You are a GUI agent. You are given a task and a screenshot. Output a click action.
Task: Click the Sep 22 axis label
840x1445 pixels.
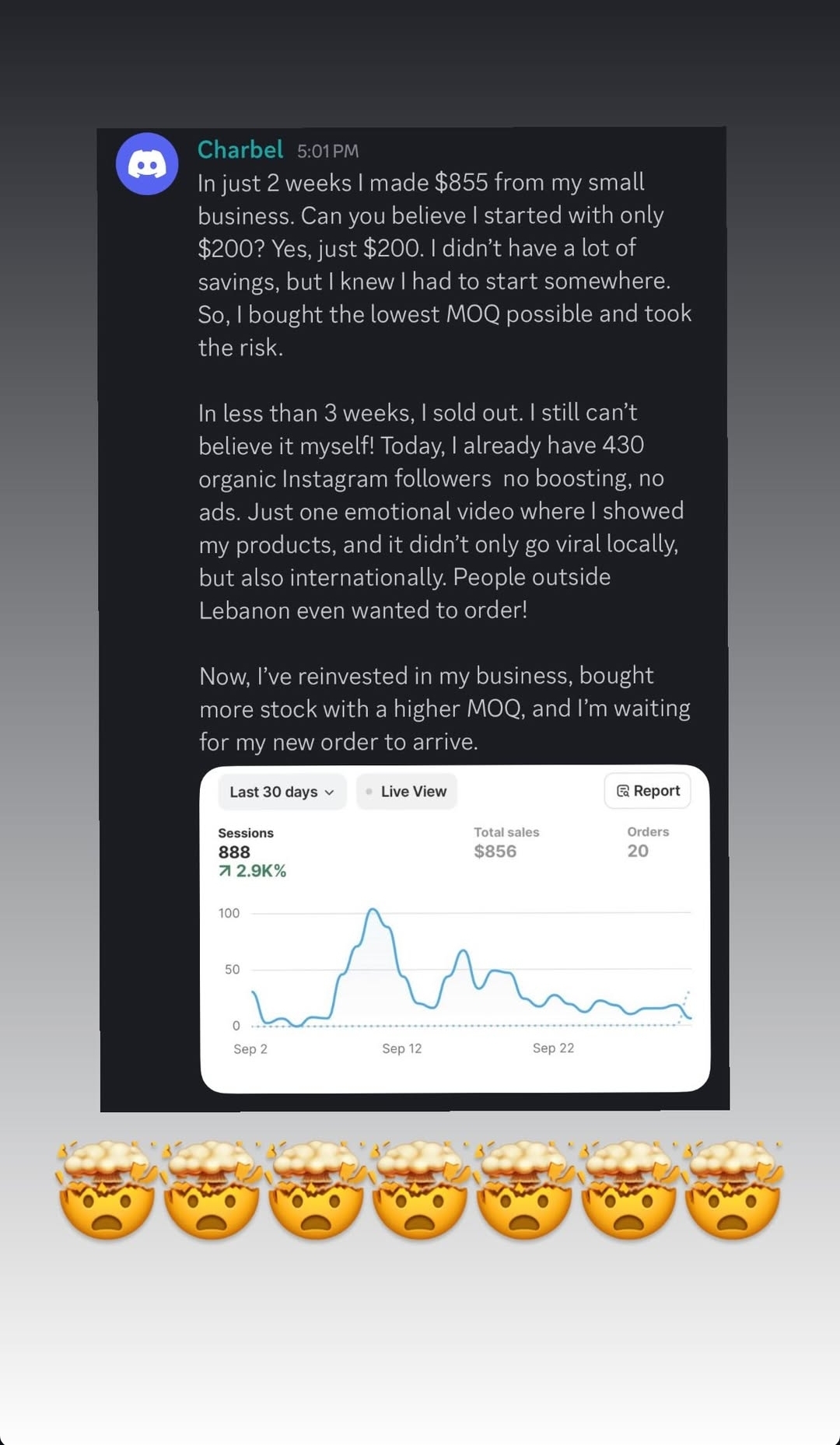tap(553, 1048)
